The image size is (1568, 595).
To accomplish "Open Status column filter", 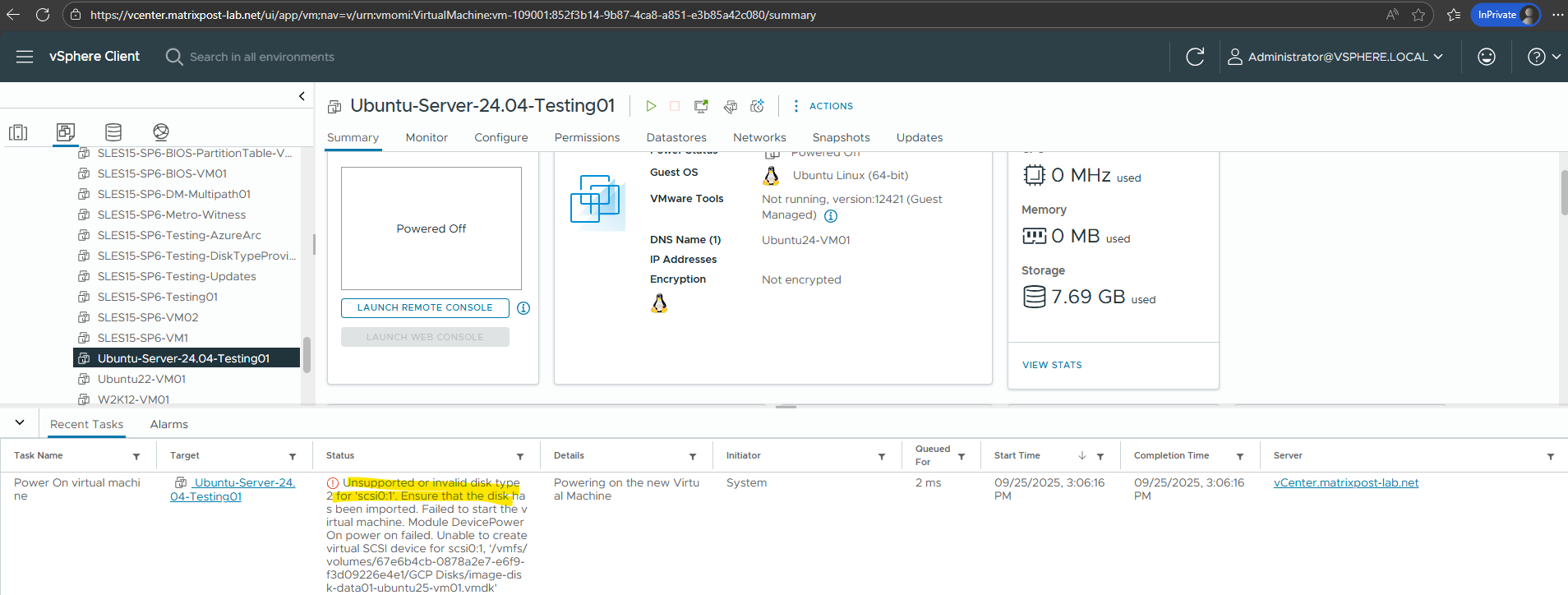I will click(x=520, y=457).
